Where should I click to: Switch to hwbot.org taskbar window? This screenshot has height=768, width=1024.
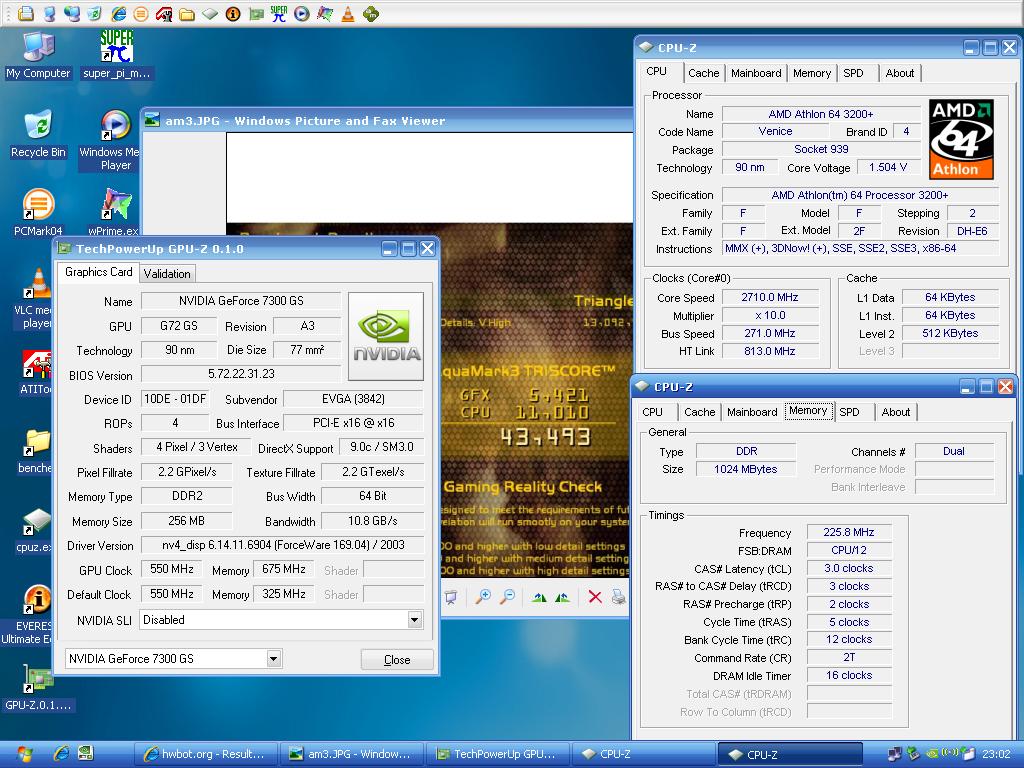click(206, 754)
